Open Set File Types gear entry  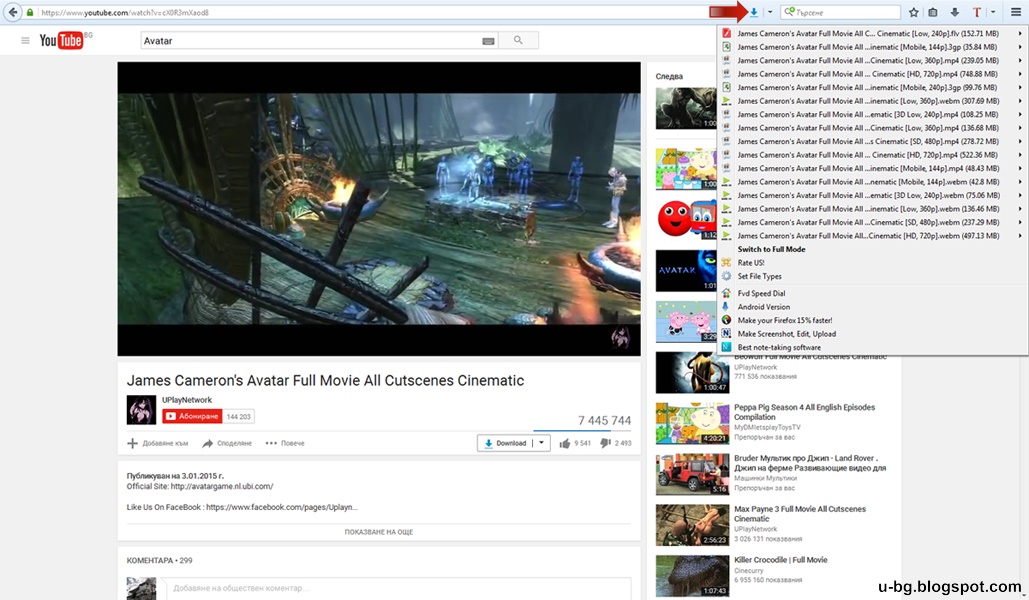pyautogui.click(x=759, y=276)
